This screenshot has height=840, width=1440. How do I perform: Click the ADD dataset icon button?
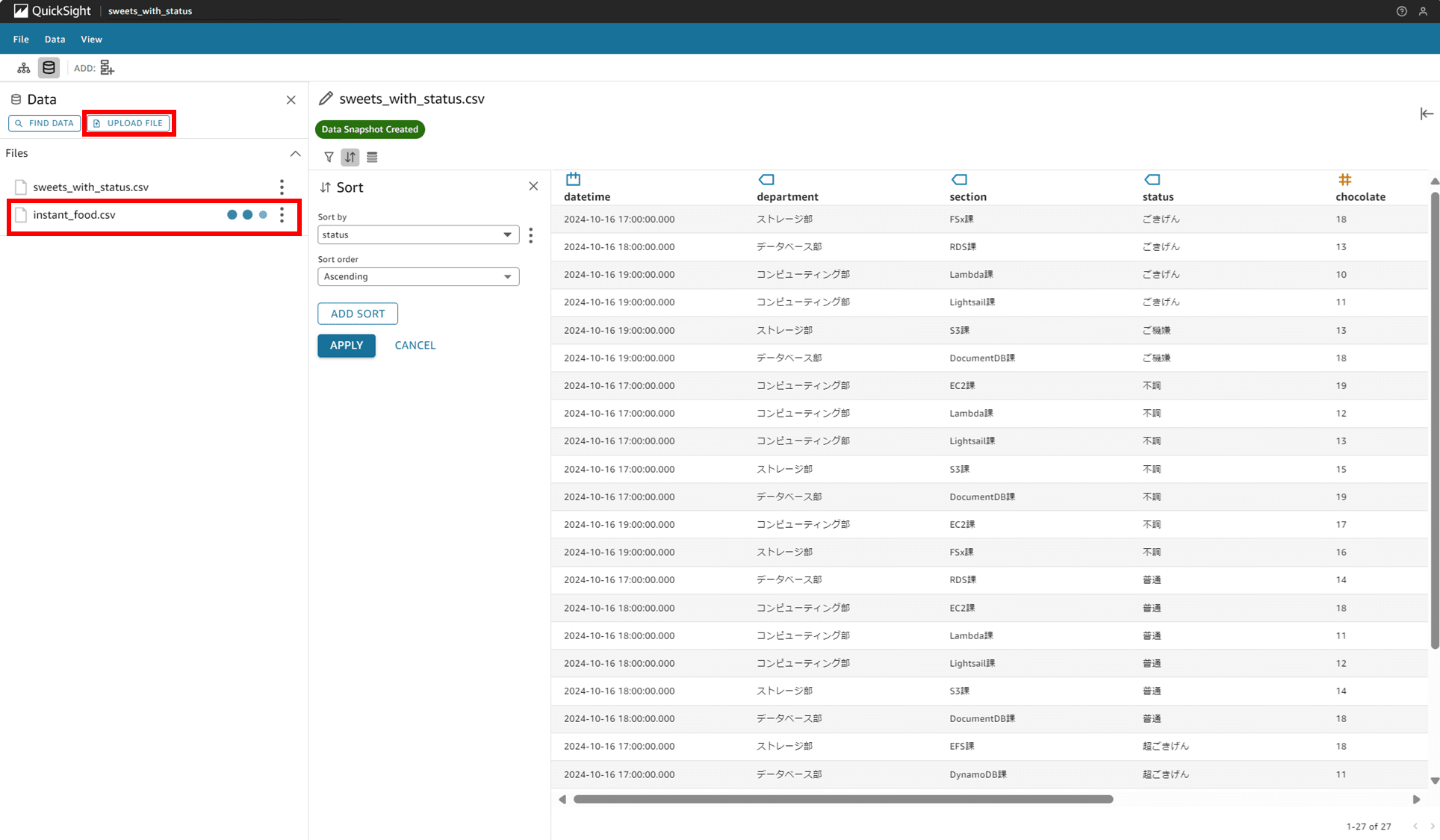[106, 67]
